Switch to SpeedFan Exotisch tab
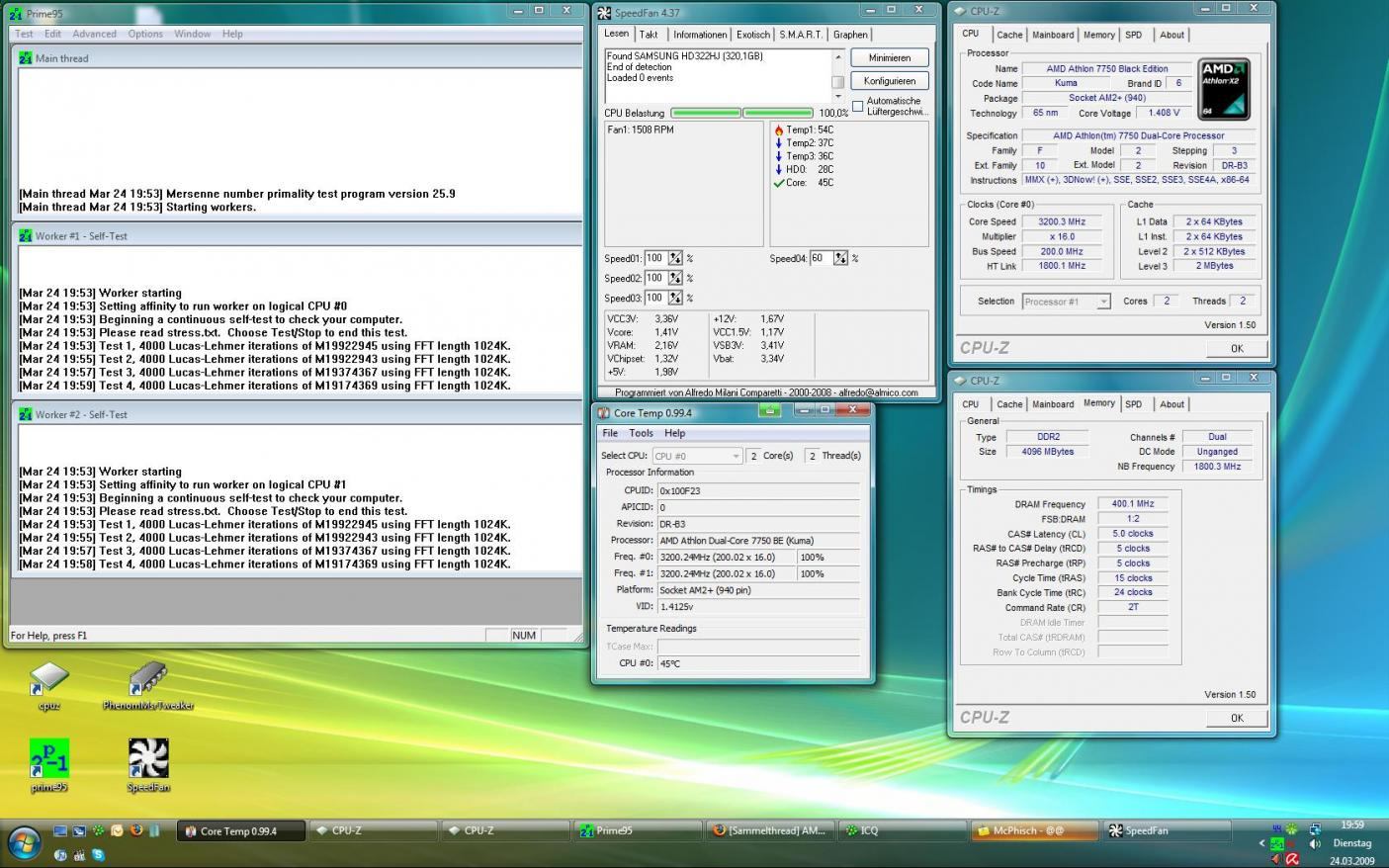The width and height of the screenshot is (1389, 868). click(753, 35)
